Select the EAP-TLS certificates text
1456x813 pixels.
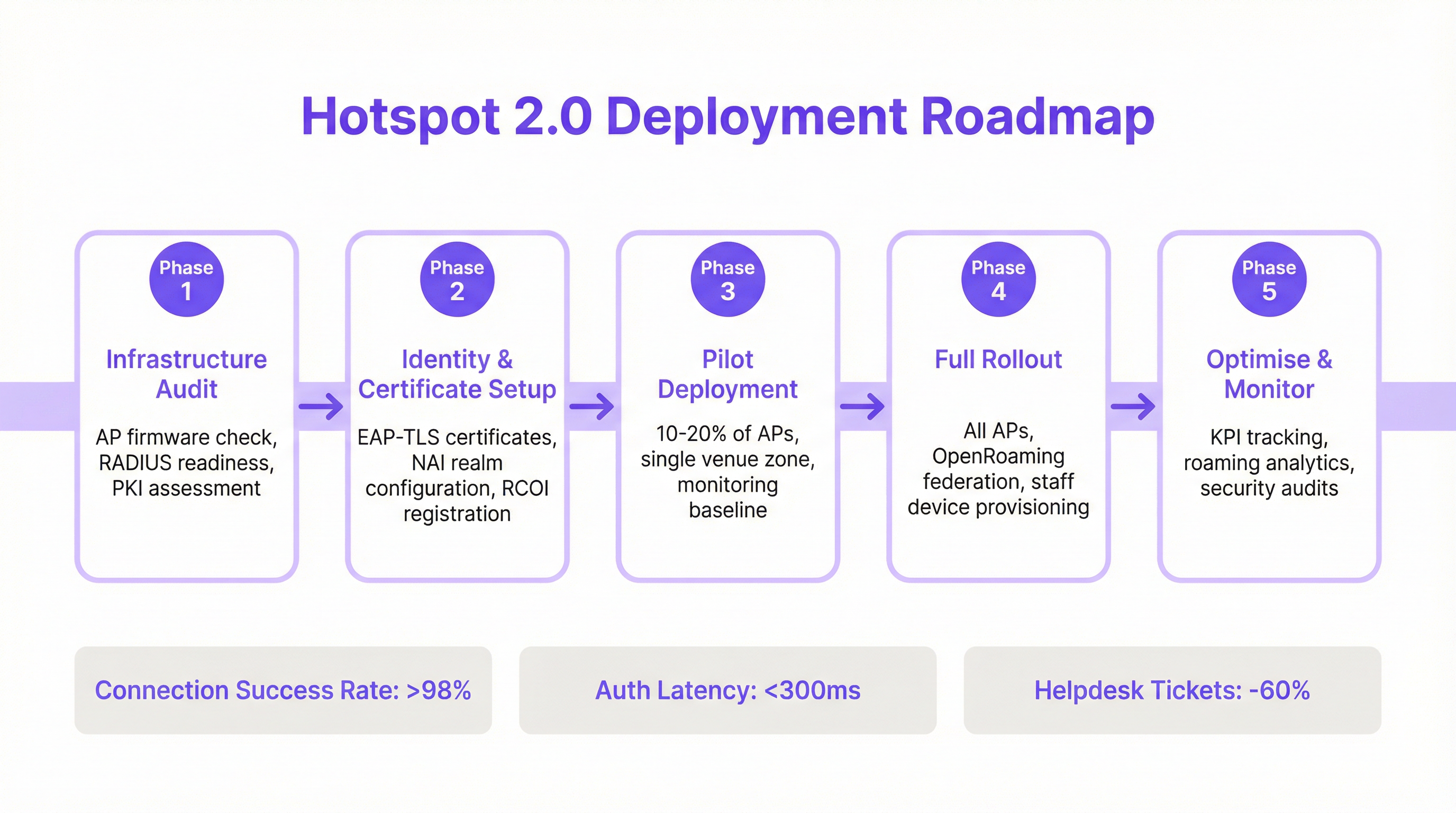click(x=457, y=437)
